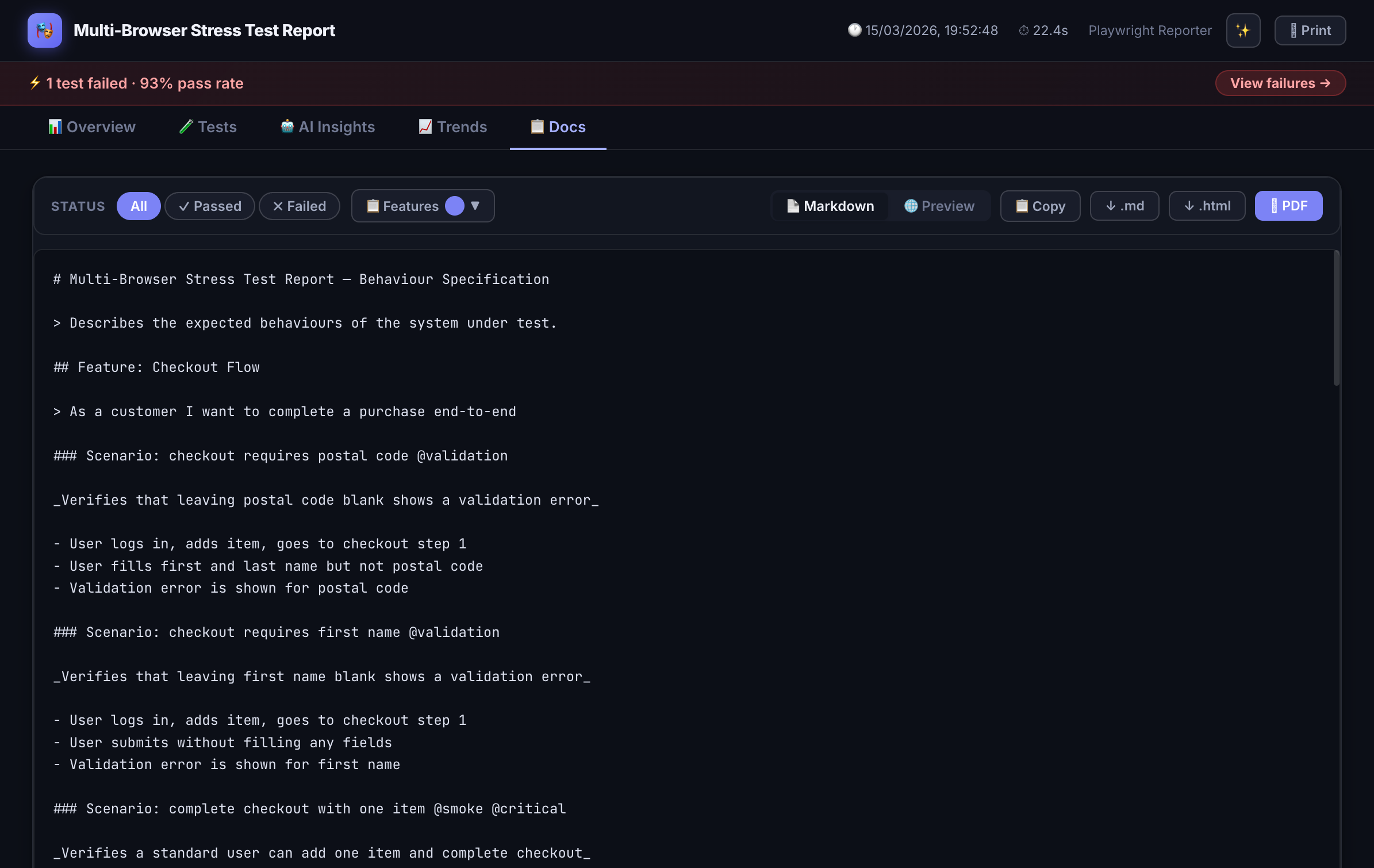
Task: Click the docs pane scrollbar thumb
Action: pyautogui.click(x=1336, y=318)
